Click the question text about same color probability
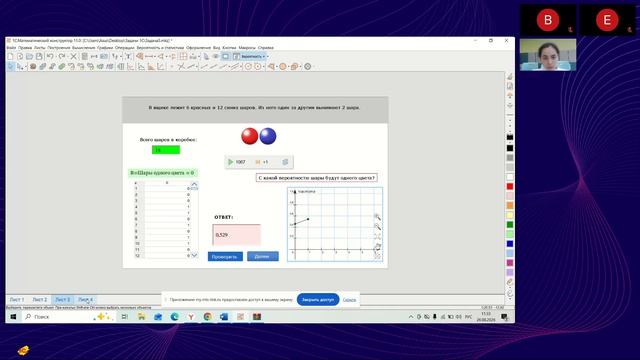The width and height of the screenshot is (640, 360). [x=316, y=178]
